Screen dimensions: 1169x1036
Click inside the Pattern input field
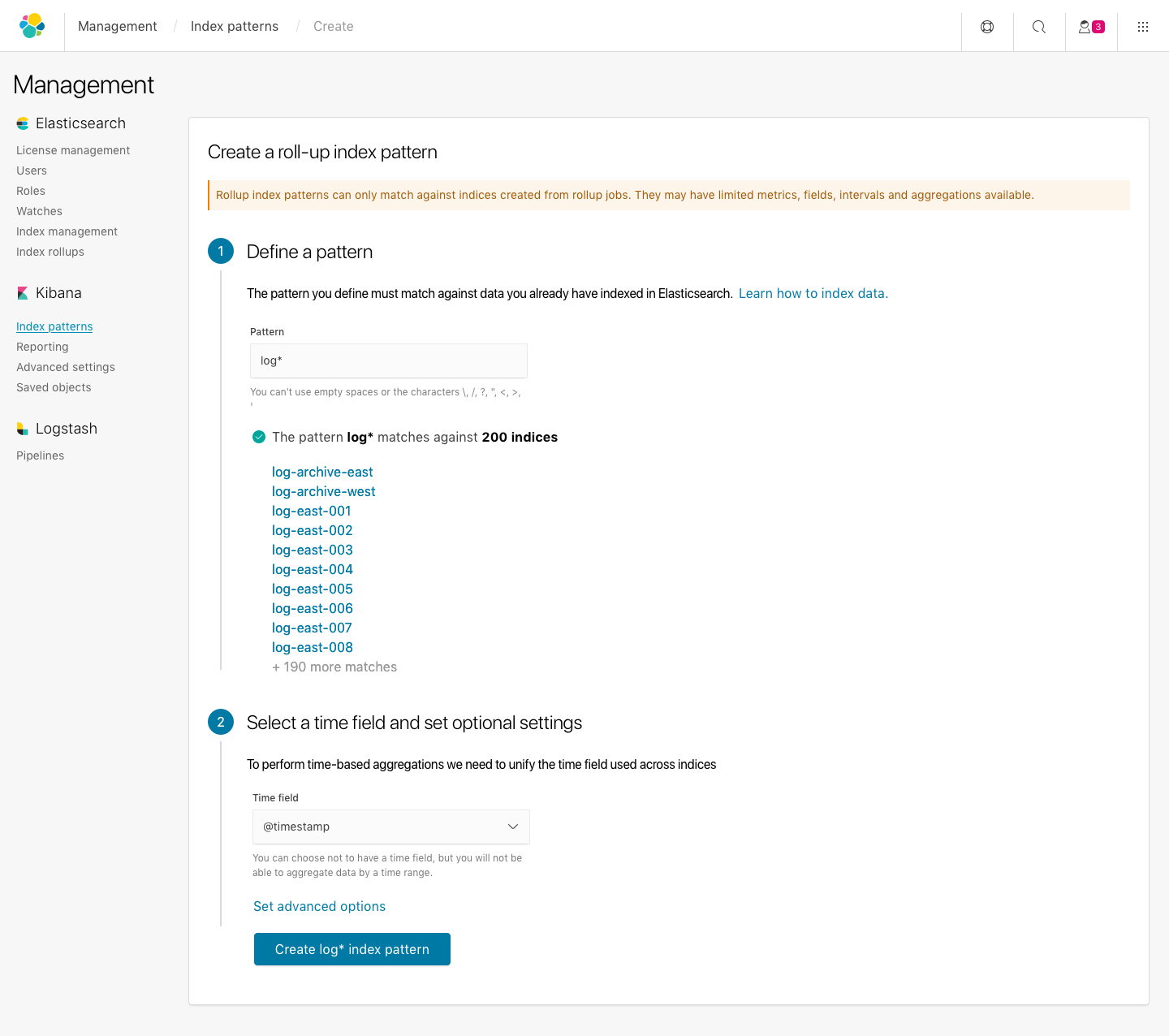click(388, 360)
